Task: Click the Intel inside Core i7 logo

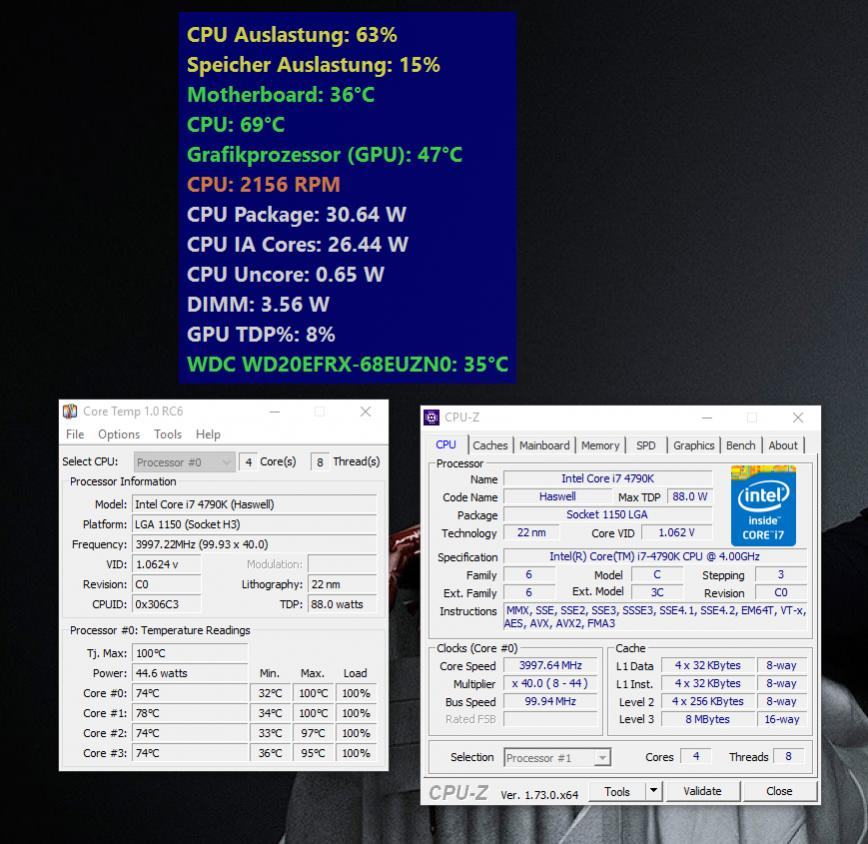Action: pyautogui.click(x=763, y=505)
